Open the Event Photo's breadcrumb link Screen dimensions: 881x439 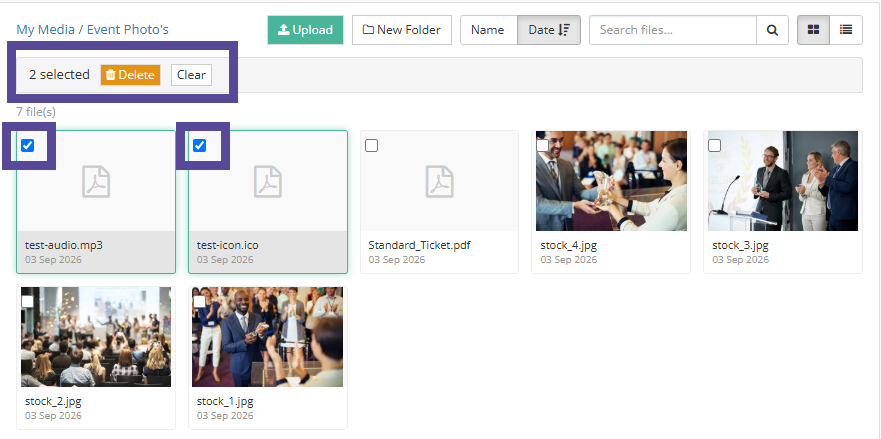128,30
